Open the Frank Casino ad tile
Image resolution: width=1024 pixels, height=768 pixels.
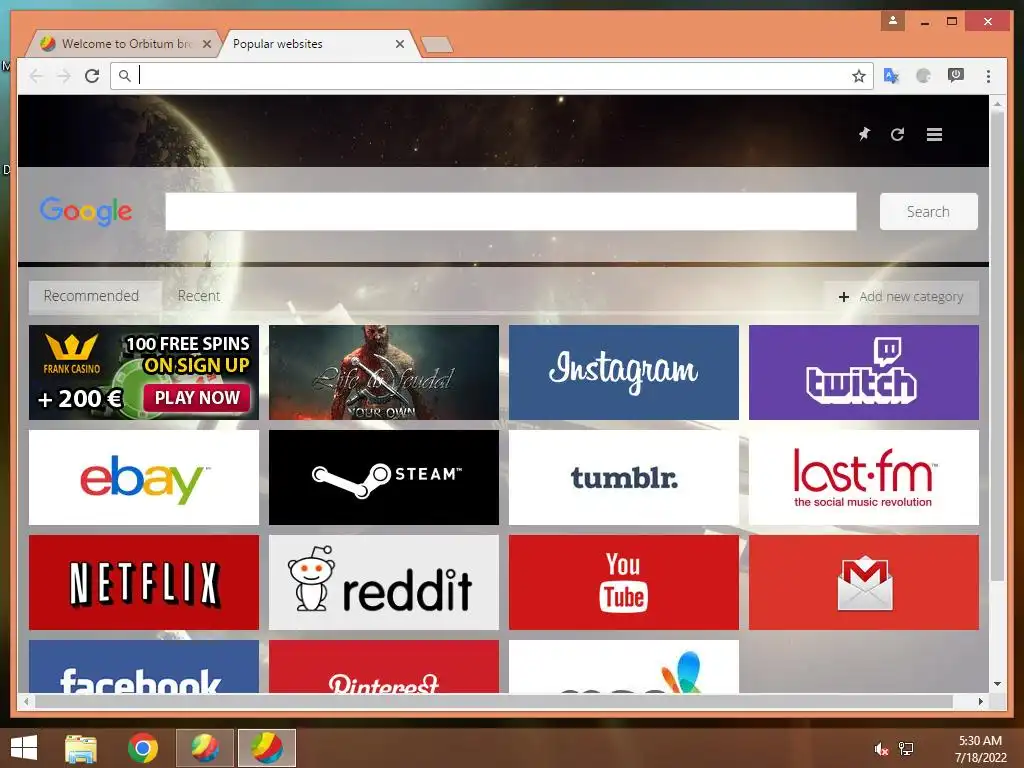click(x=144, y=372)
